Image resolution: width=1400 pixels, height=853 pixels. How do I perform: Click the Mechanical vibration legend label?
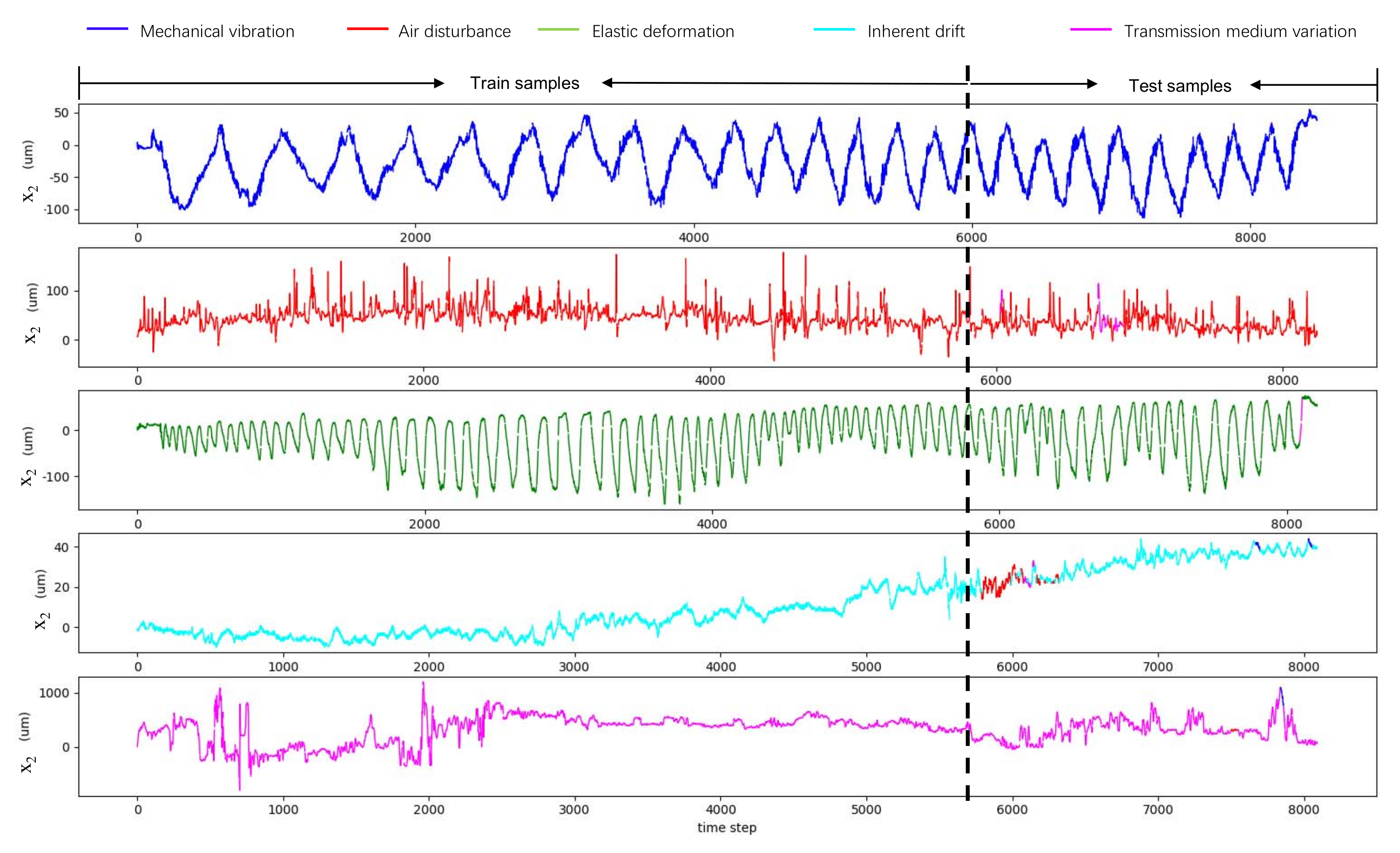pos(217,31)
